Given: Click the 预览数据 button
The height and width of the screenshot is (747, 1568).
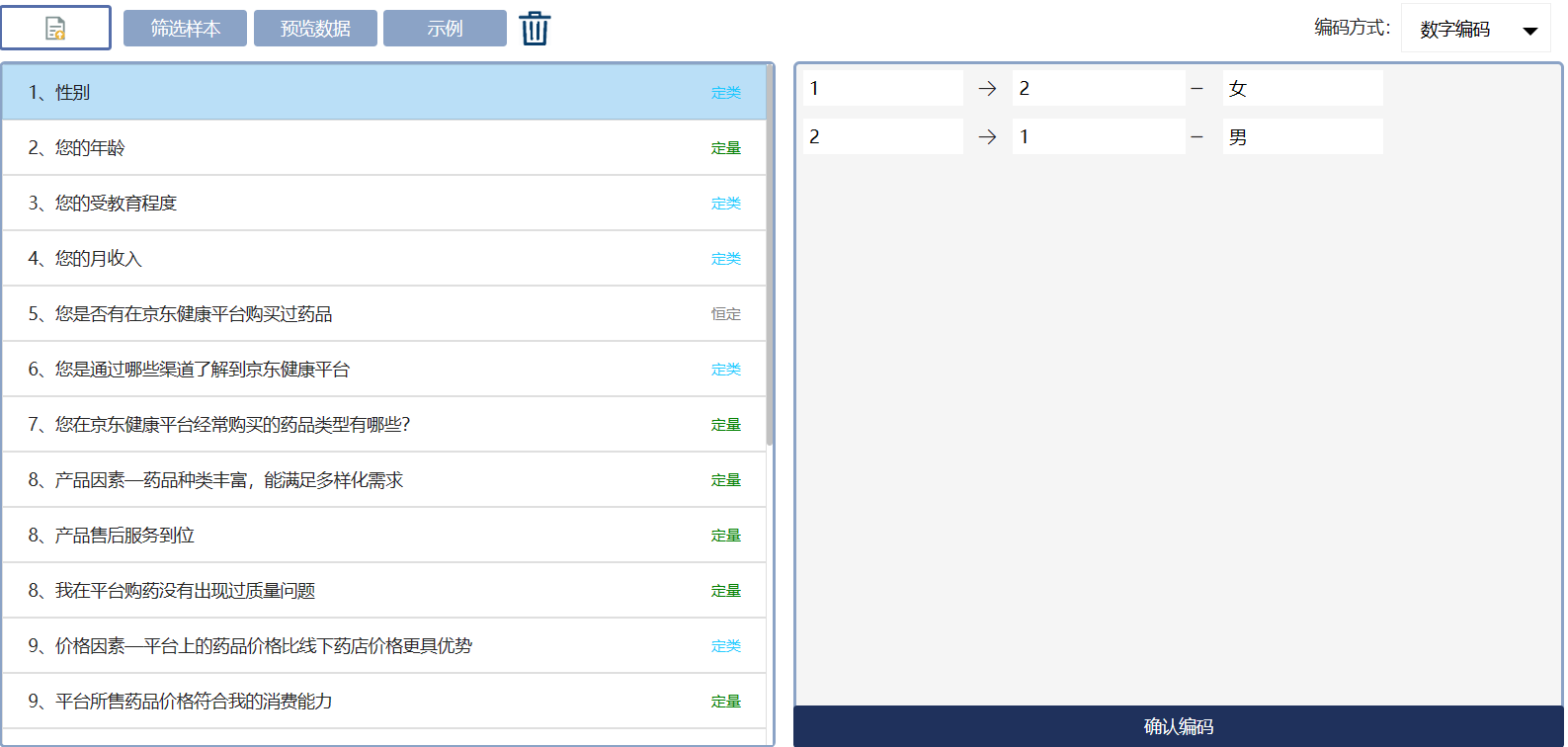Looking at the screenshot, I should 315,29.
